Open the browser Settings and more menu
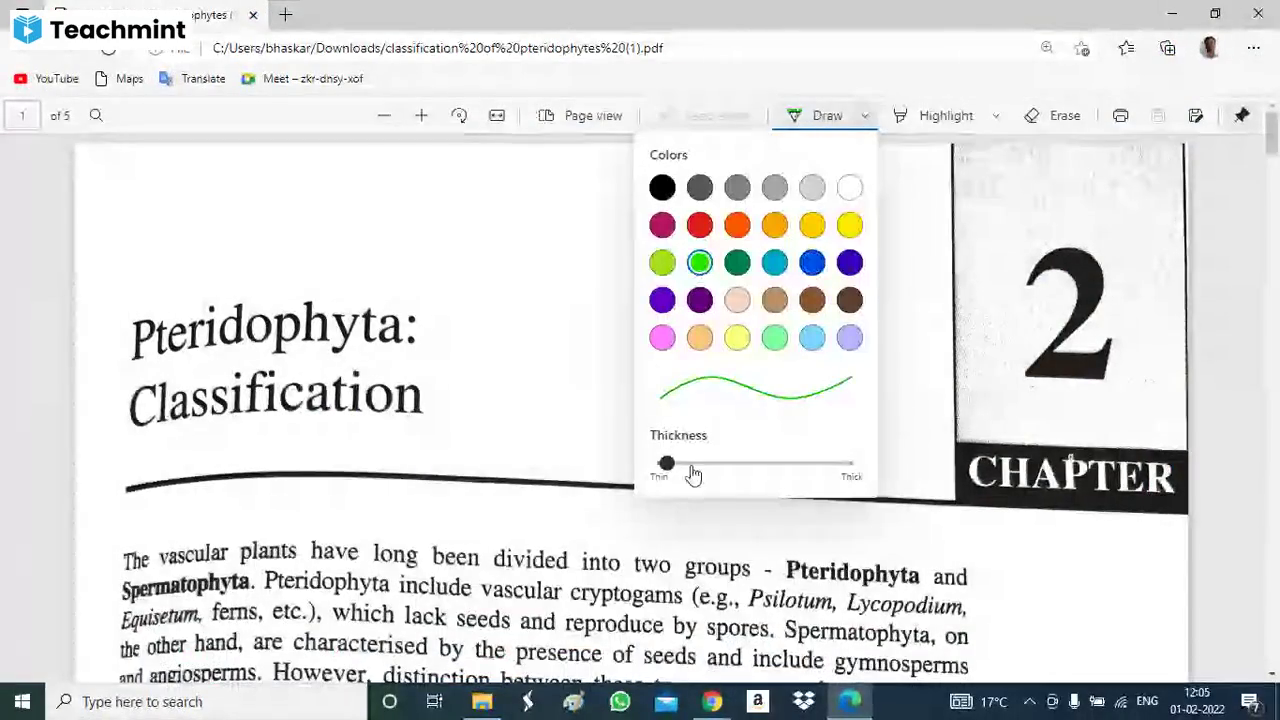Screen dimensions: 1280x720 coord(1253,48)
